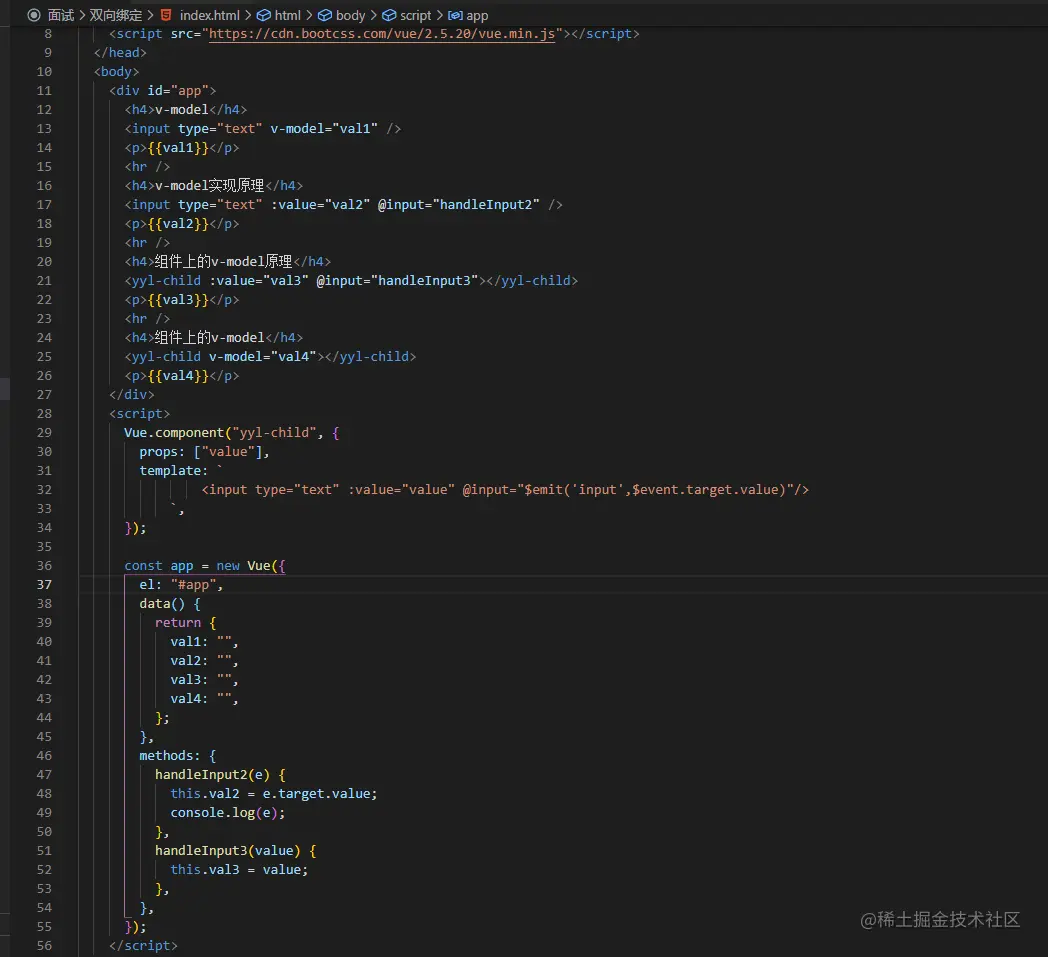The image size is (1048, 957).
Task: Click the '{{val1}}' interpolation
Action: point(178,147)
